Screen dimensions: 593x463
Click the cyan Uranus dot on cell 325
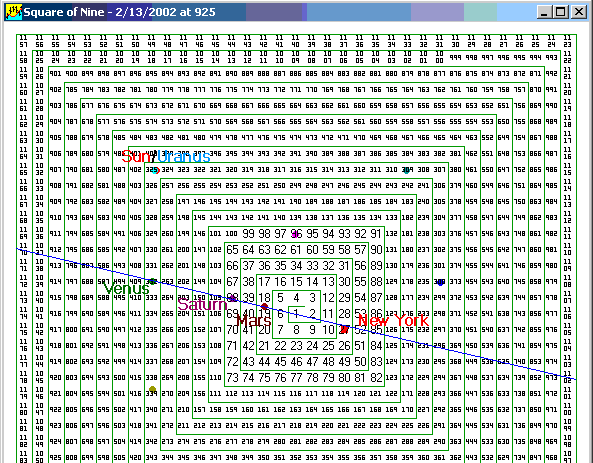click(155, 170)
